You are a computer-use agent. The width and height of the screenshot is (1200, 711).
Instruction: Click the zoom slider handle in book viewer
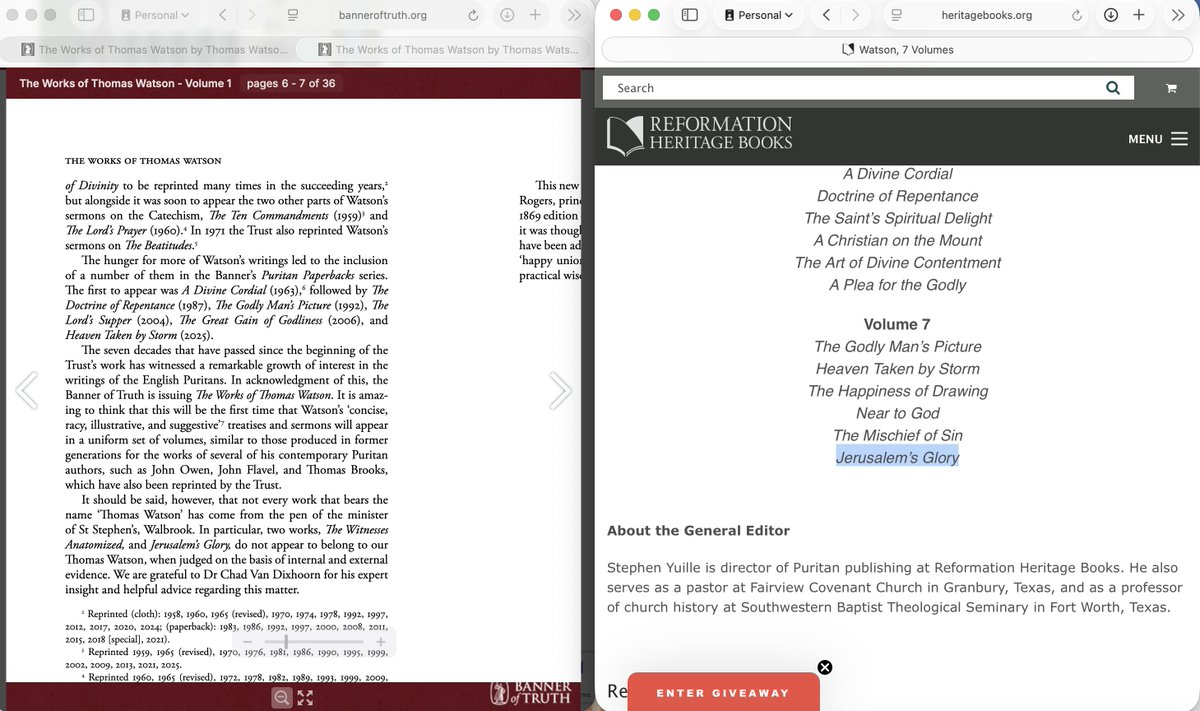point(286,641)
